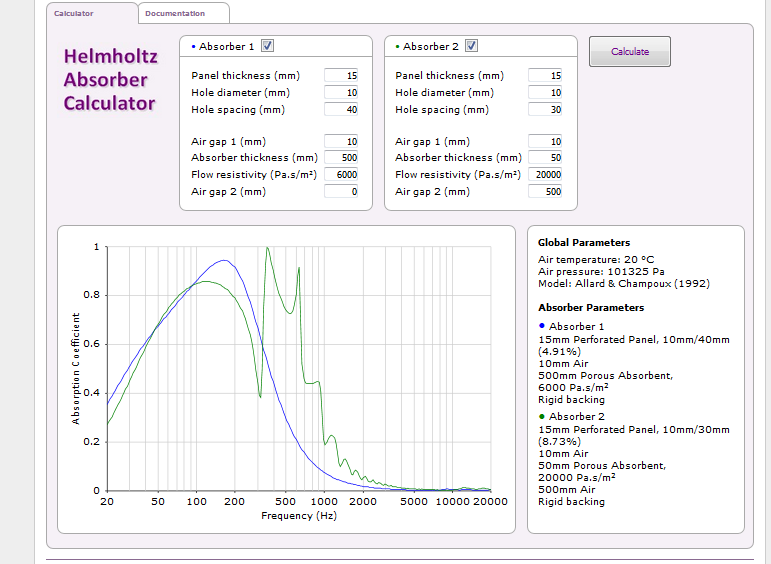The height and width of the screenshot is (564, 771).
Task: Edit Absorber 1 panel thickness field
Action: [x=341, y=75]
